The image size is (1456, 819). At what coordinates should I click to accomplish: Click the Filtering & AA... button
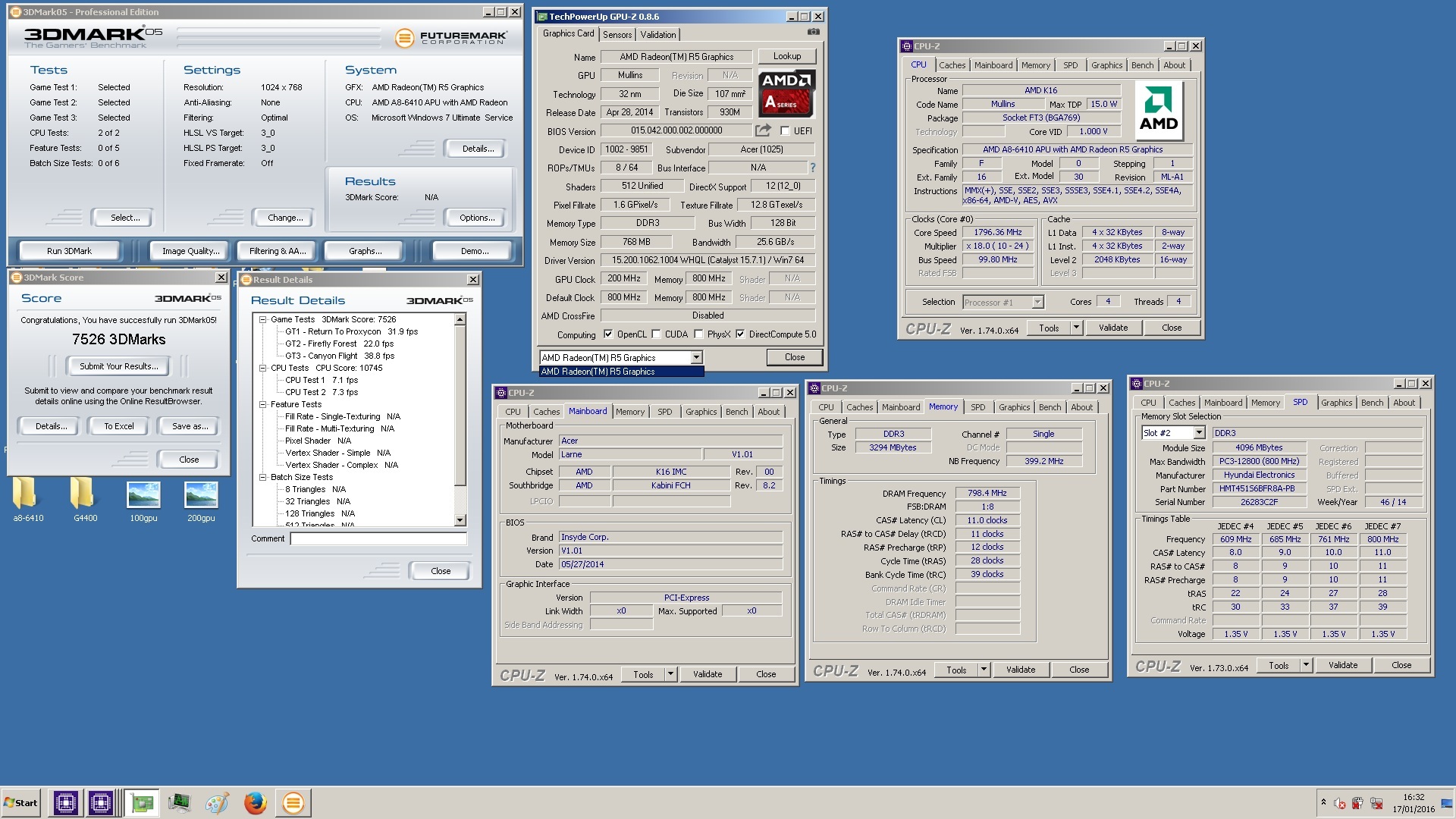pyautogui.click(x=278, y=250)
